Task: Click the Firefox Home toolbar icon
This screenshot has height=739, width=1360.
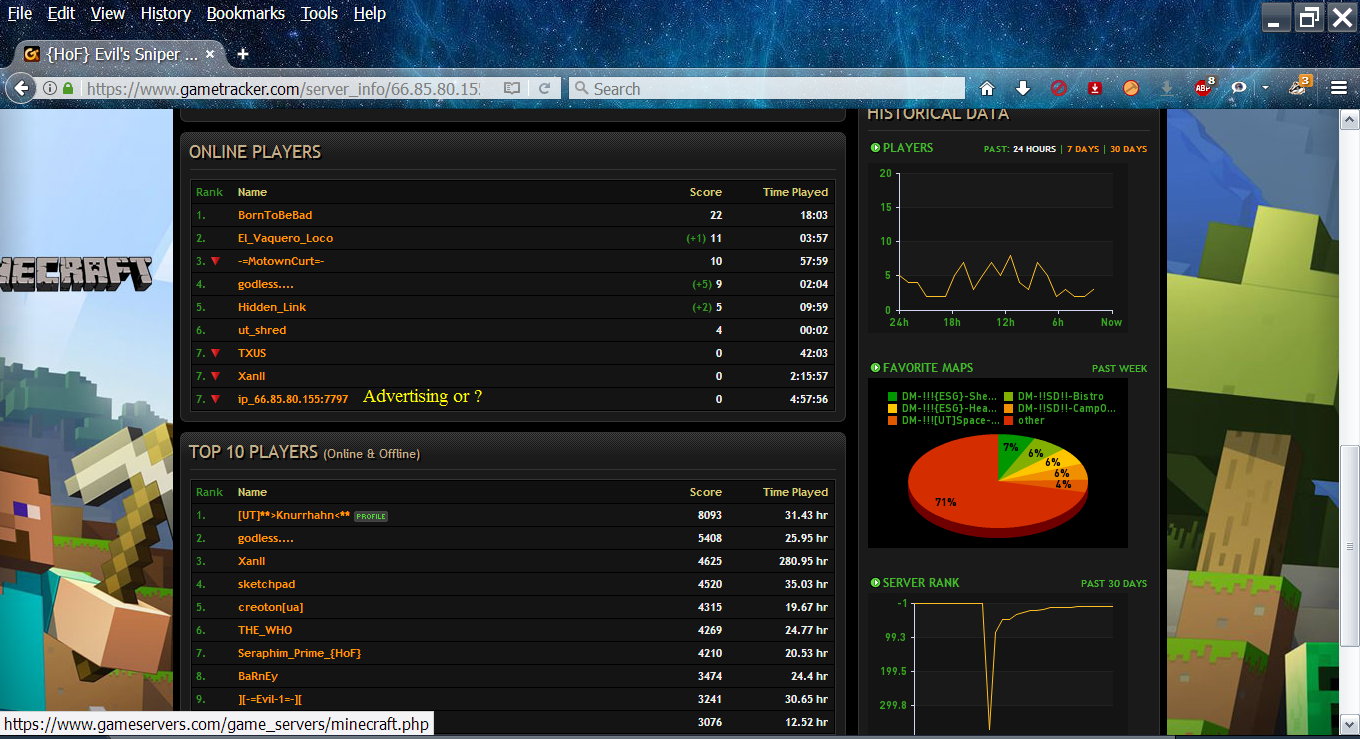Action: (x=987, y=88)
